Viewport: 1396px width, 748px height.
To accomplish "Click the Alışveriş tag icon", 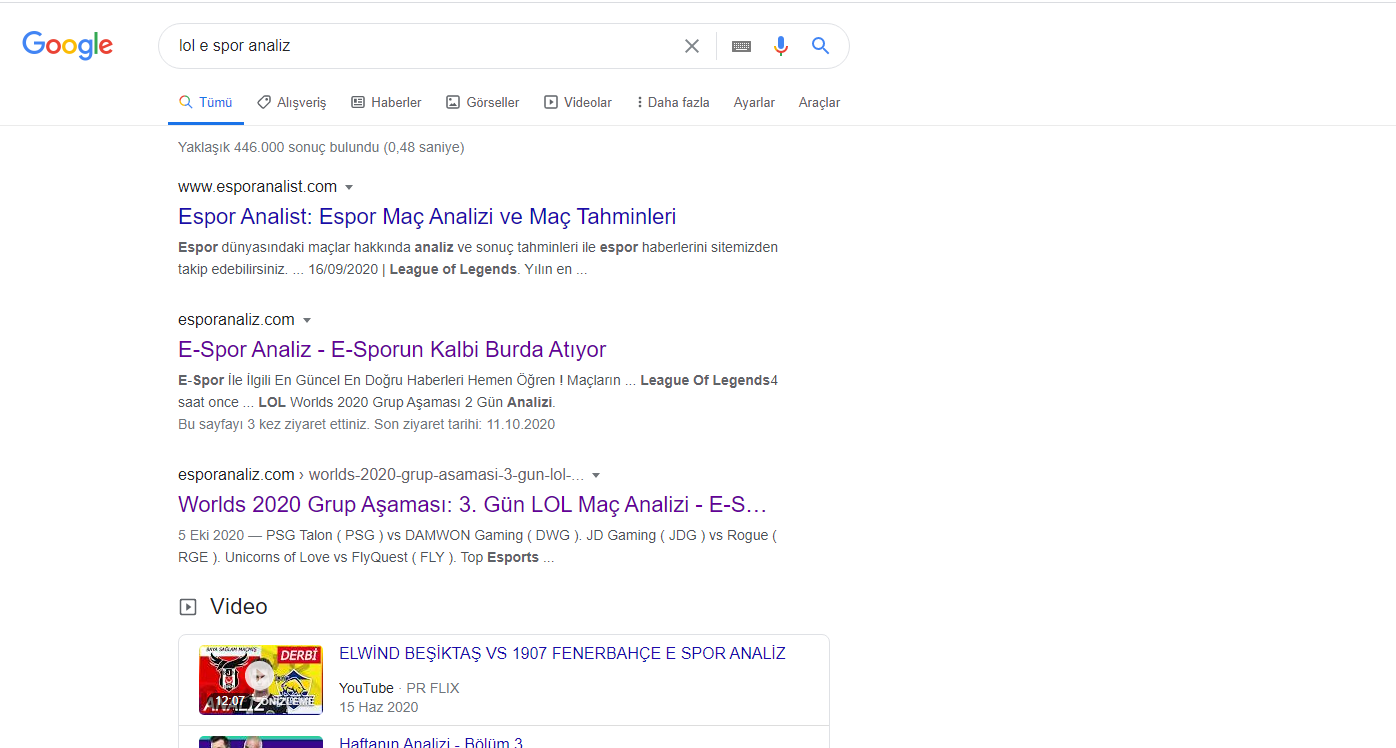I will [x=262, y=101].
